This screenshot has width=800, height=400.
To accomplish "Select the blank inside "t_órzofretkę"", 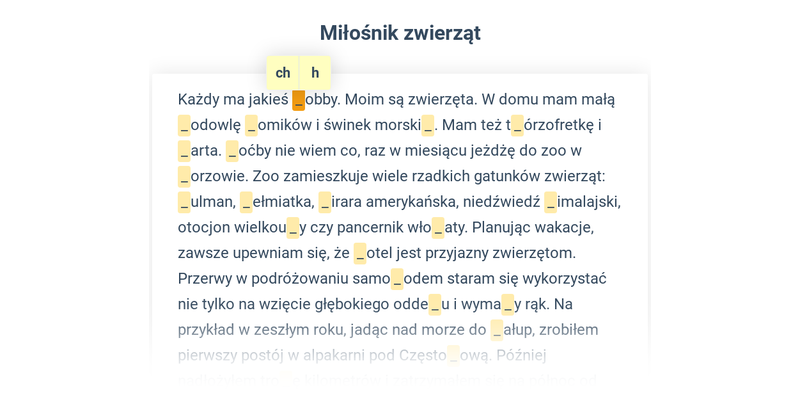I will tap(517, 126).
